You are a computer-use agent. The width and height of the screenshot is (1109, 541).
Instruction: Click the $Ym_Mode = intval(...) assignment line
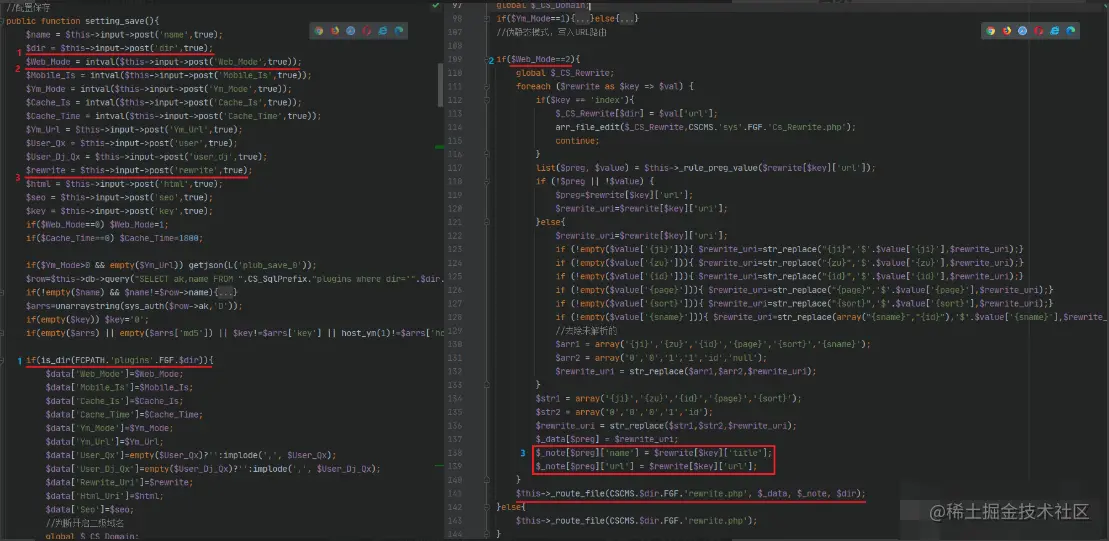tap(158, 89)
